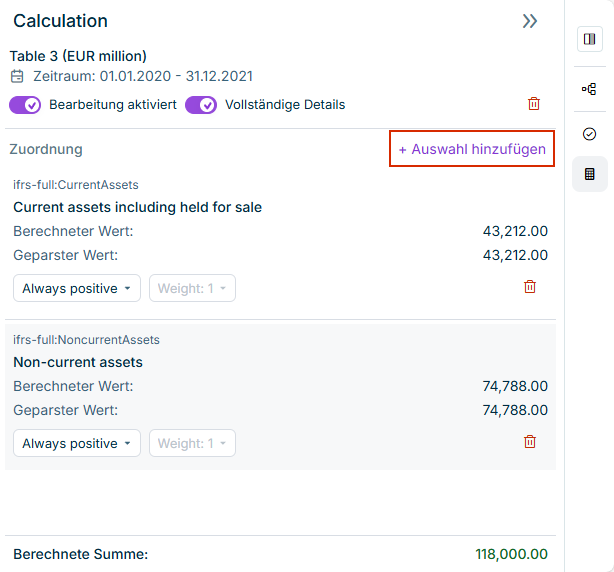This screenshot has height=572, width=614.
Task: Open the validation checkmark icon in sidebar
Action: [x=589, y=134]
